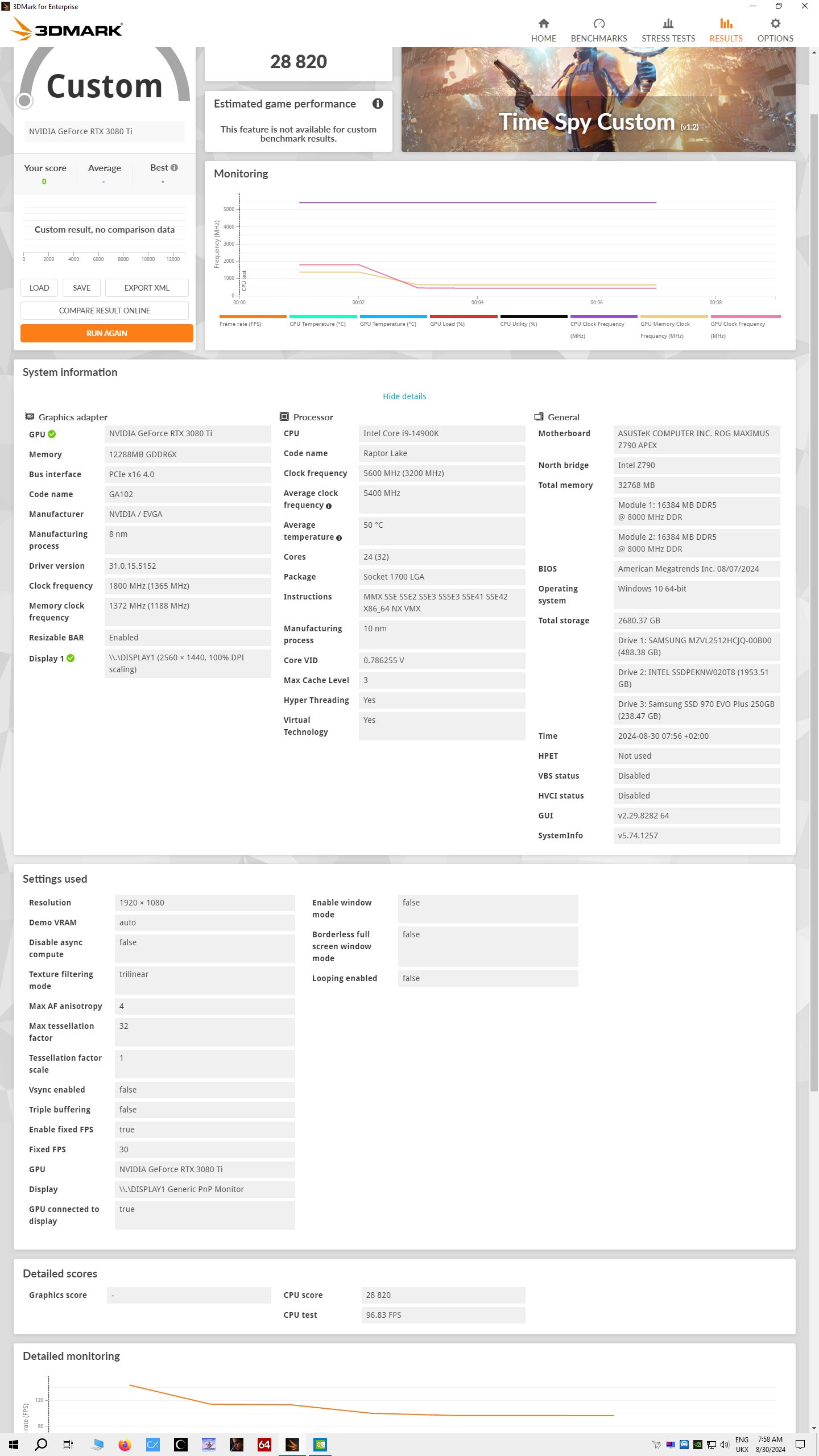Viewport: 819px width, 1456px height.
Task: Toggle the Frame rate (FPS) legend
Action: click(x=253, y=321)
